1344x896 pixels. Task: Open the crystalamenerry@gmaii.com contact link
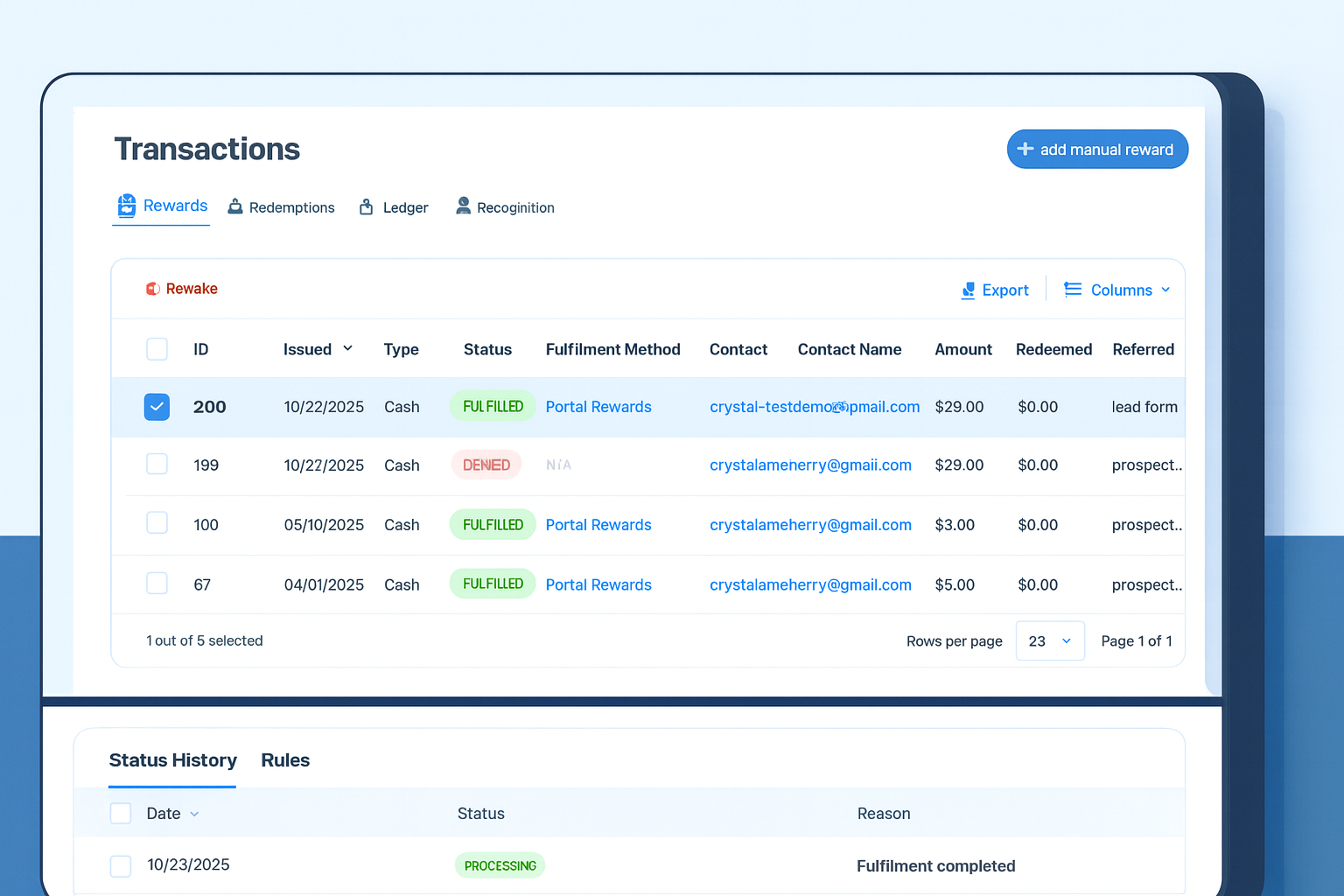tap(810, 465)
